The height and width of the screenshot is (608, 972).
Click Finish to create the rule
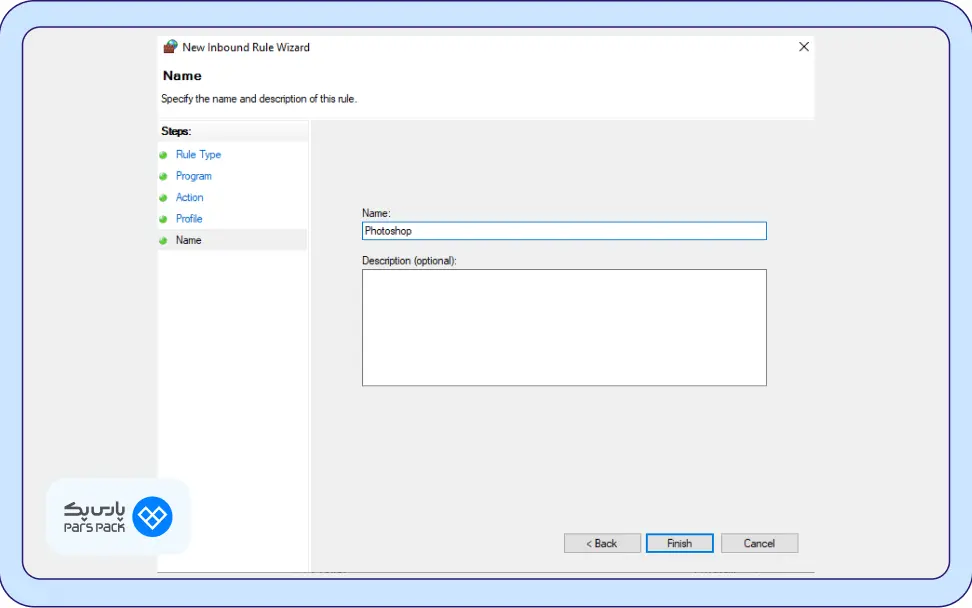click(679, 543)
